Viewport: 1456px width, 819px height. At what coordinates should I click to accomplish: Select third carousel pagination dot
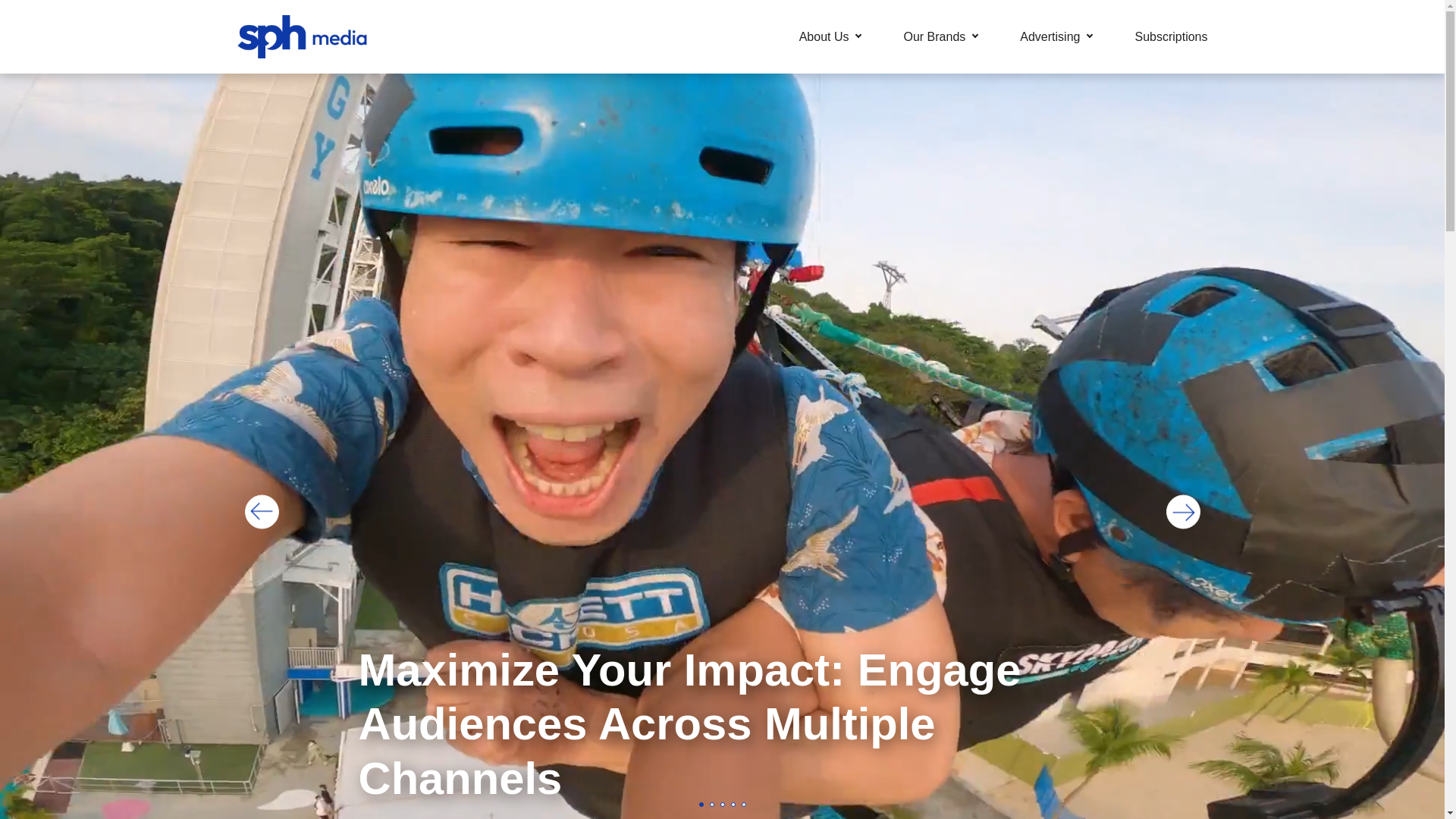click(x=723, y=805)
